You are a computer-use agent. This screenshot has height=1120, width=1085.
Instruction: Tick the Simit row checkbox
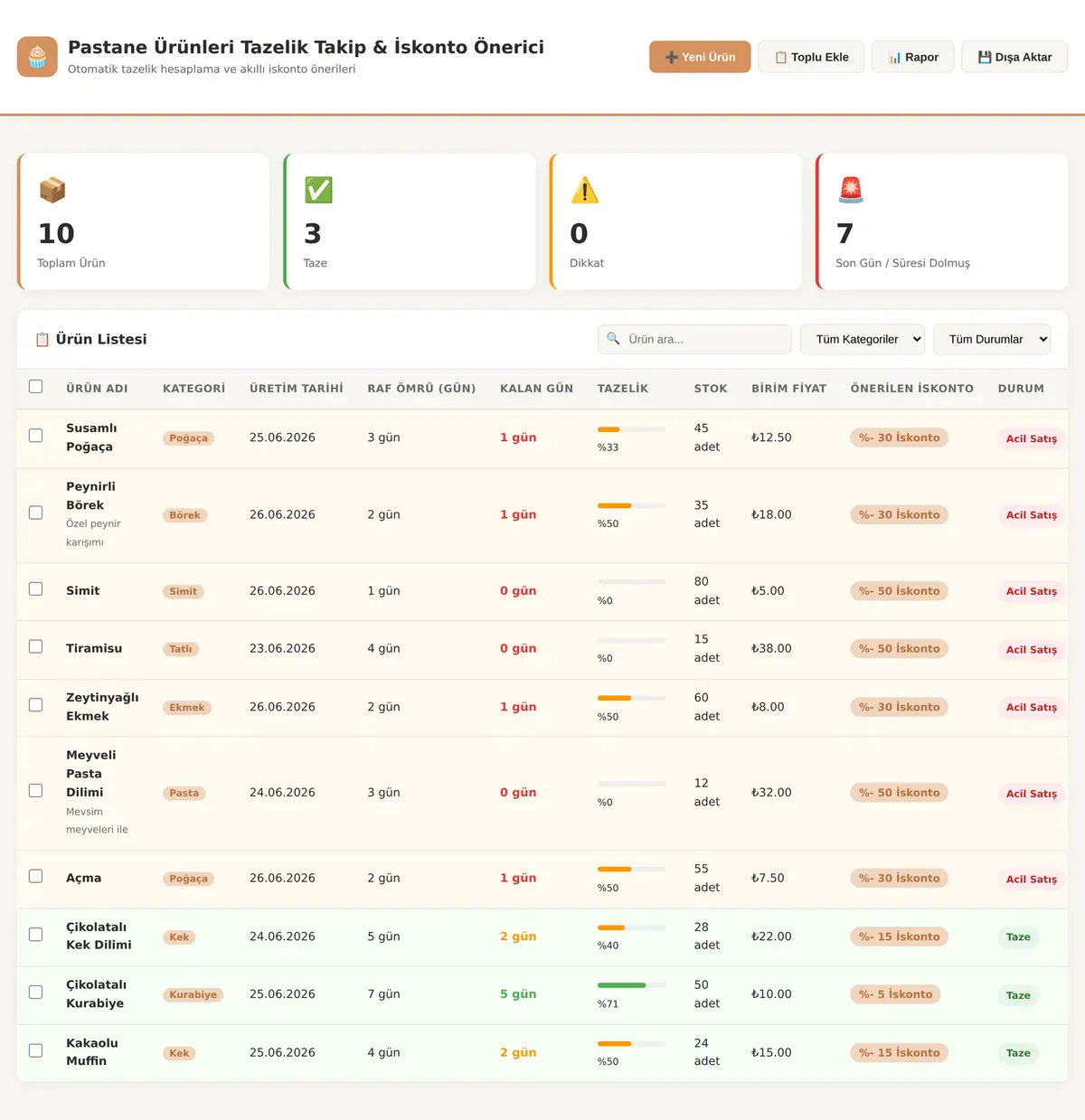[35, 589]
